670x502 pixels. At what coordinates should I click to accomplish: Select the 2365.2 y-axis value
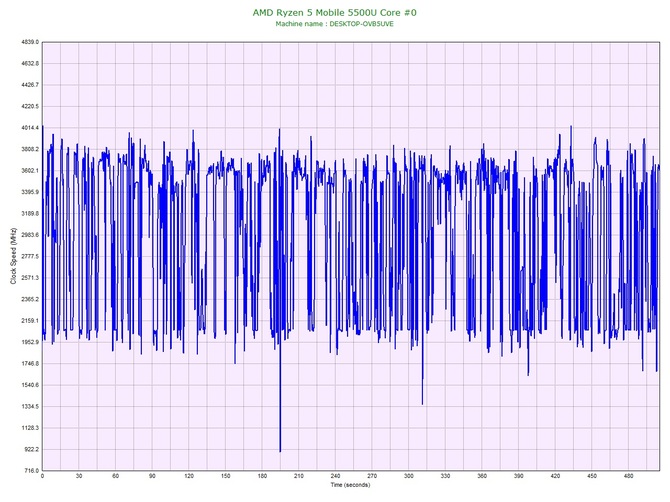(29, 299)
